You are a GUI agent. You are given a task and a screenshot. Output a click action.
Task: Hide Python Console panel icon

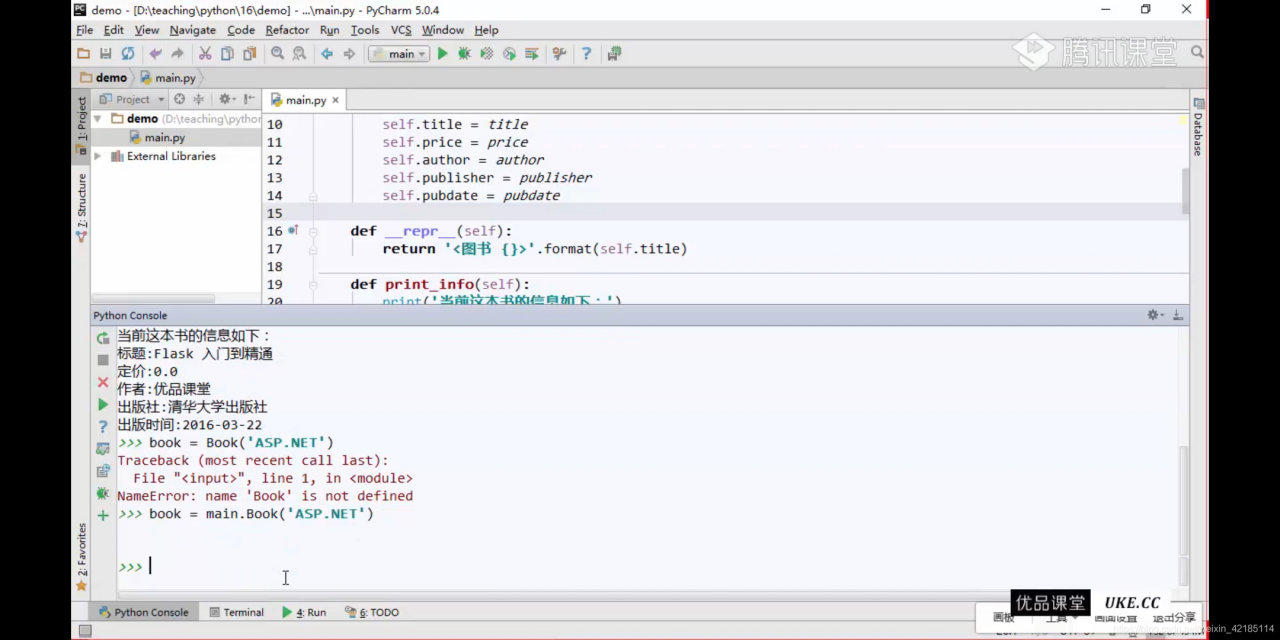pyautogui.click(x=1178, y=315)
